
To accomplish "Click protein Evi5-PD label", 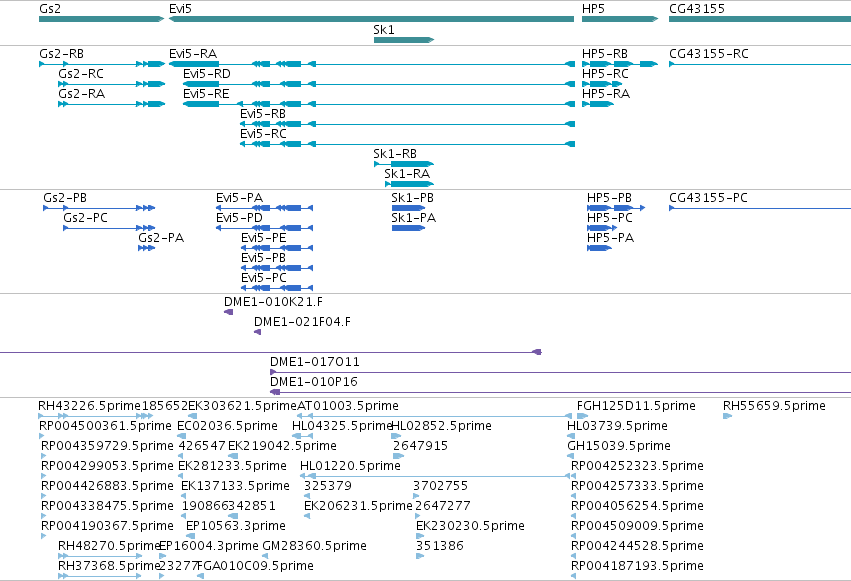I will click(239, 218).
